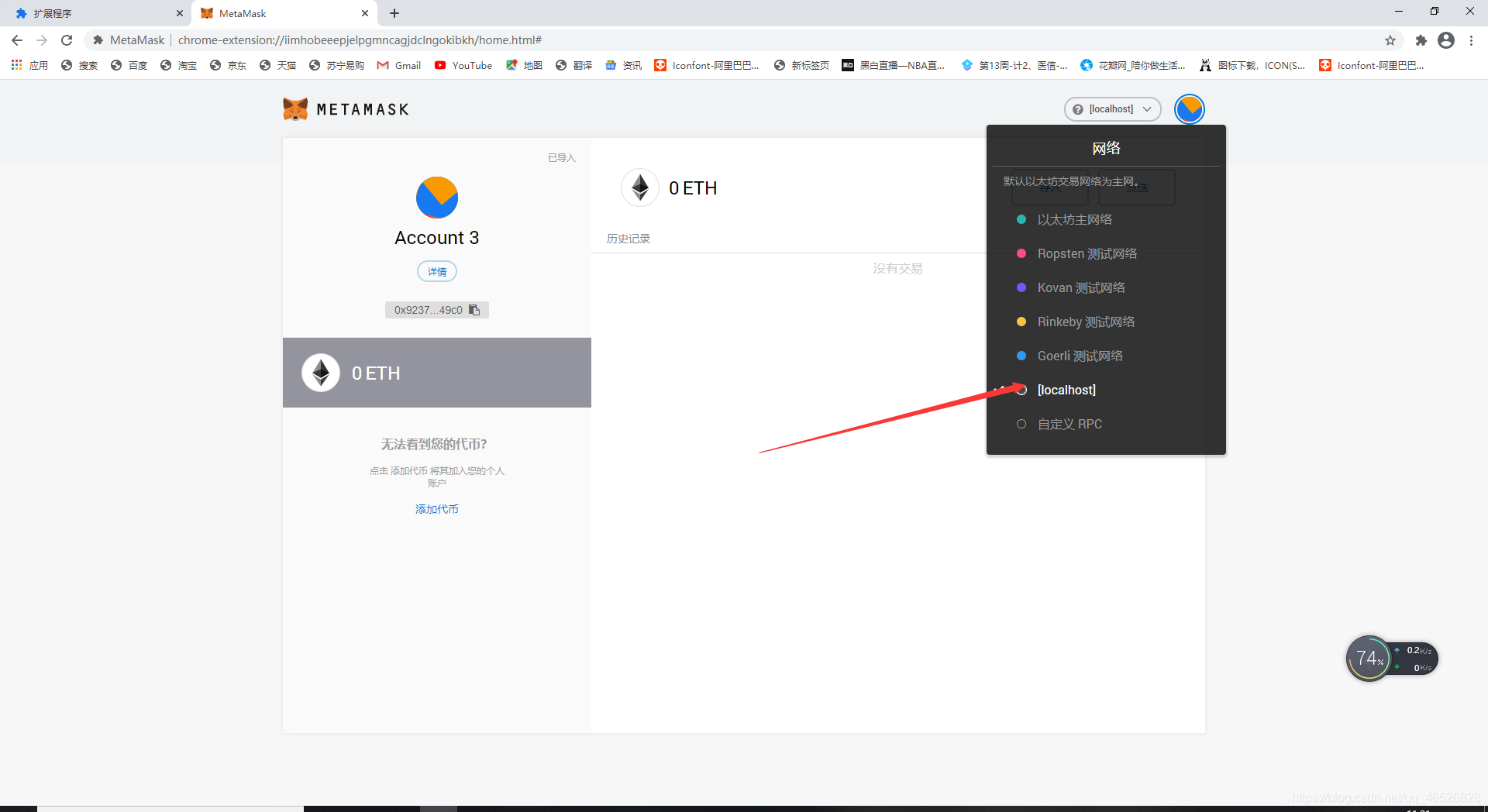Open the 新标签页 bookmark
Viewport: 1488px width, 812px height.
coord(801,66)
